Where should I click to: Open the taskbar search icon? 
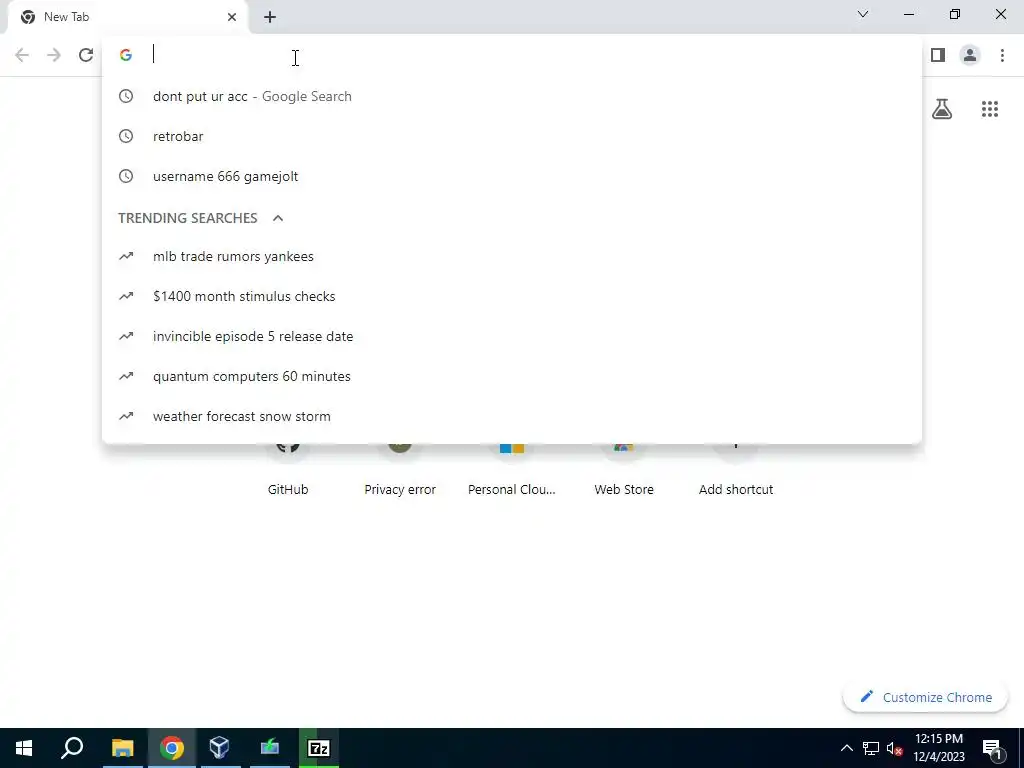(x=72, y=748)
